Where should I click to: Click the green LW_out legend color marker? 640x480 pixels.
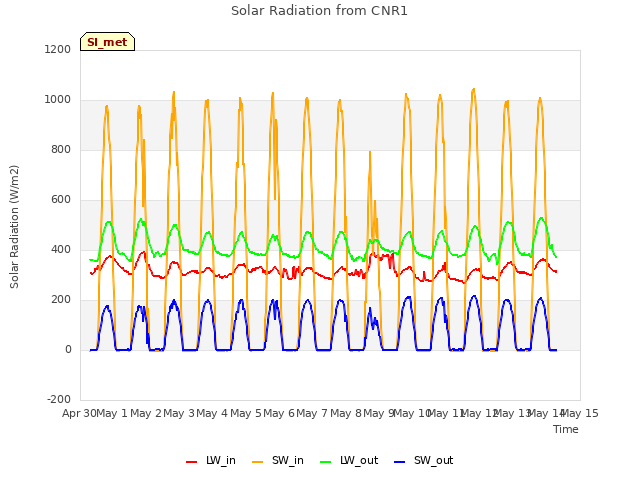pyautogui.click(x=325, y=462)
